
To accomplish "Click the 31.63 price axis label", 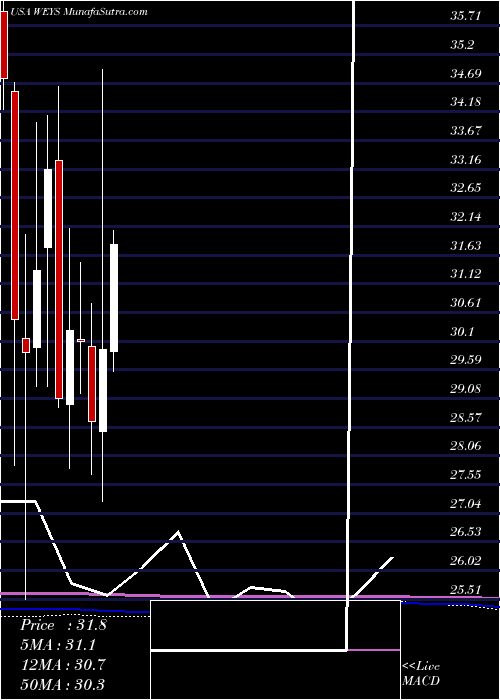I will 466,246.
